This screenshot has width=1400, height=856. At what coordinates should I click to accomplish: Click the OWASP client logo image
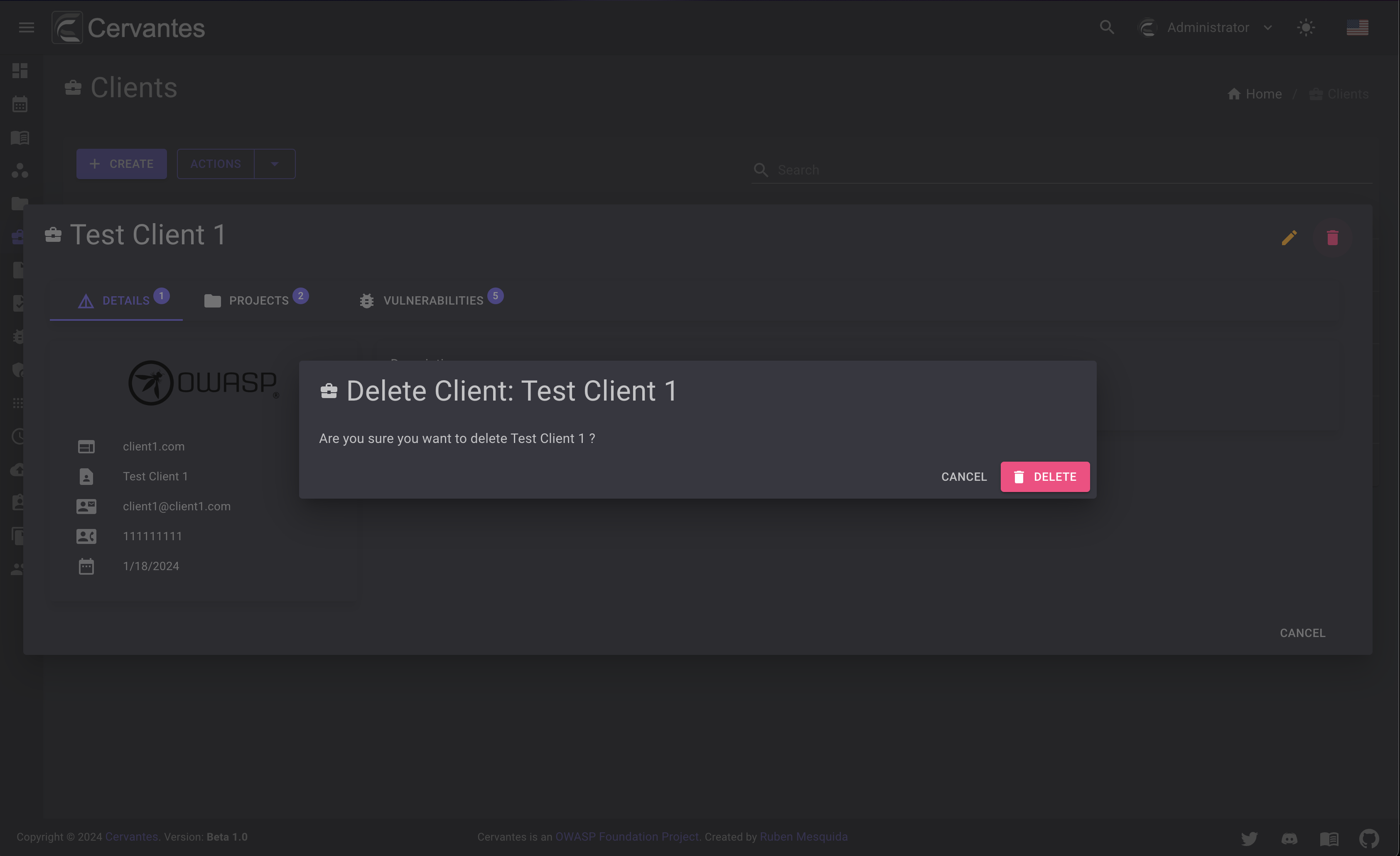point(204,383)
